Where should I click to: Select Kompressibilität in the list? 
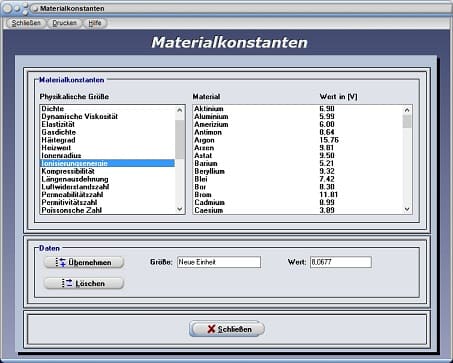pyautogui.click(x=107, y=171)
